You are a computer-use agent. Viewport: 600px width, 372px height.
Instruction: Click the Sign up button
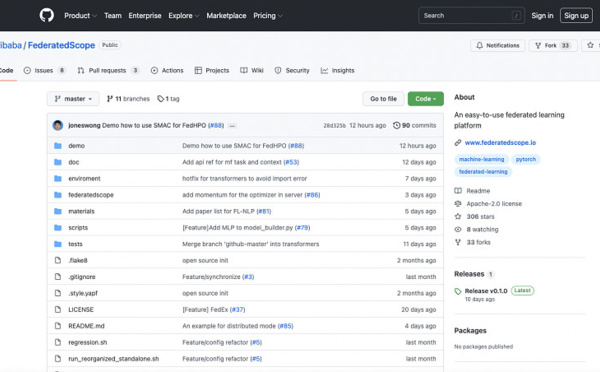coord(576,16)
